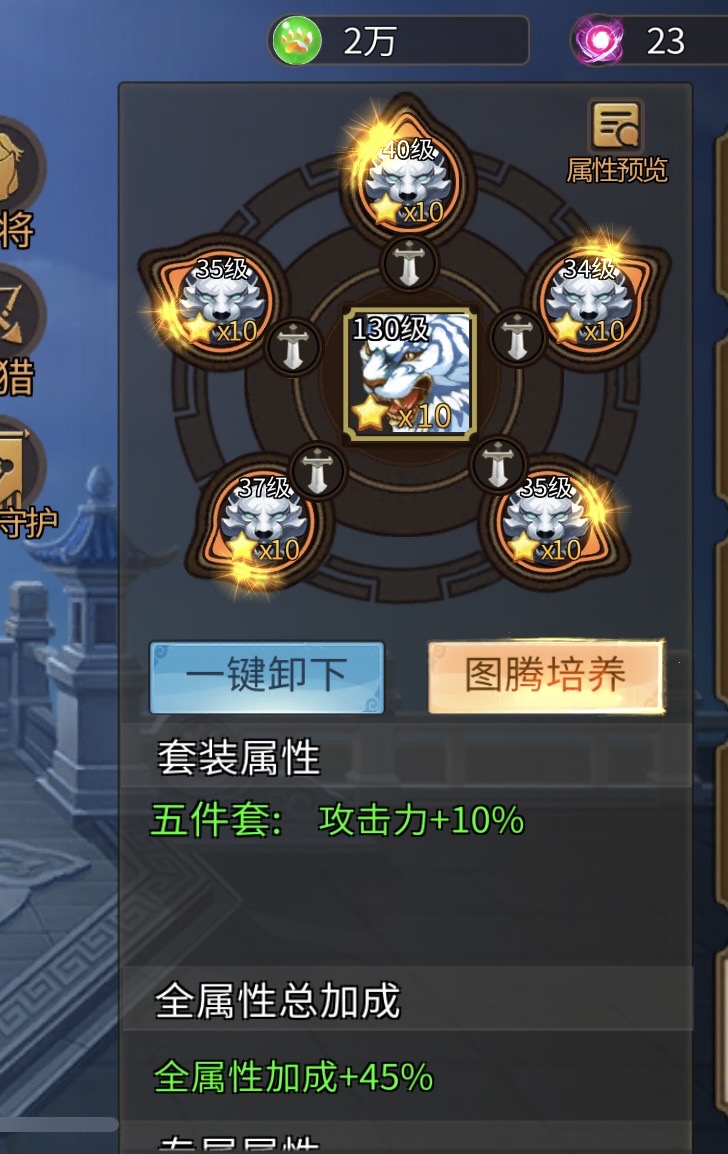728x1154 pixels.
Task: Click the 五件套 攻击力+10% set bonus text
Action: click(337, 820)
